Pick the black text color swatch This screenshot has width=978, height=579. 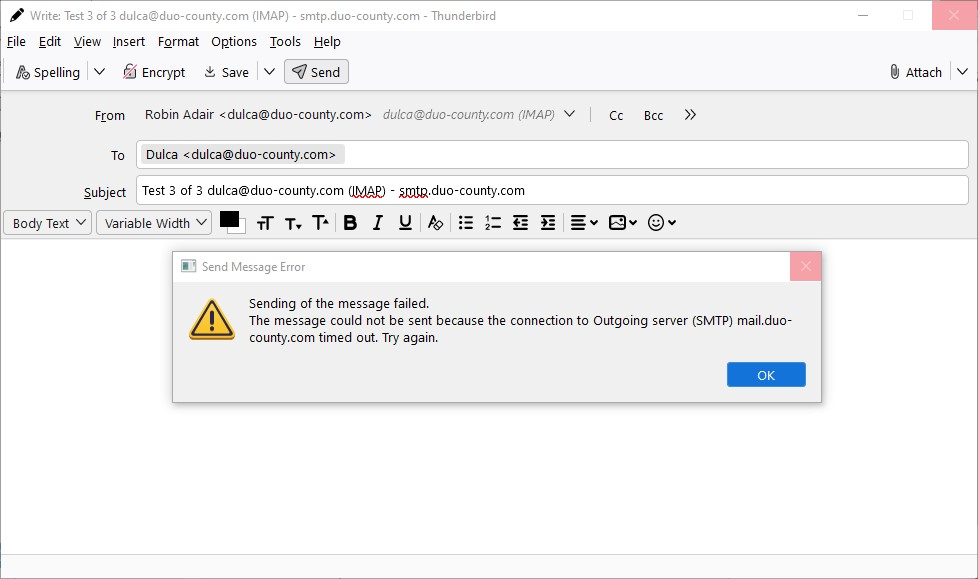[x=228, y=219]
